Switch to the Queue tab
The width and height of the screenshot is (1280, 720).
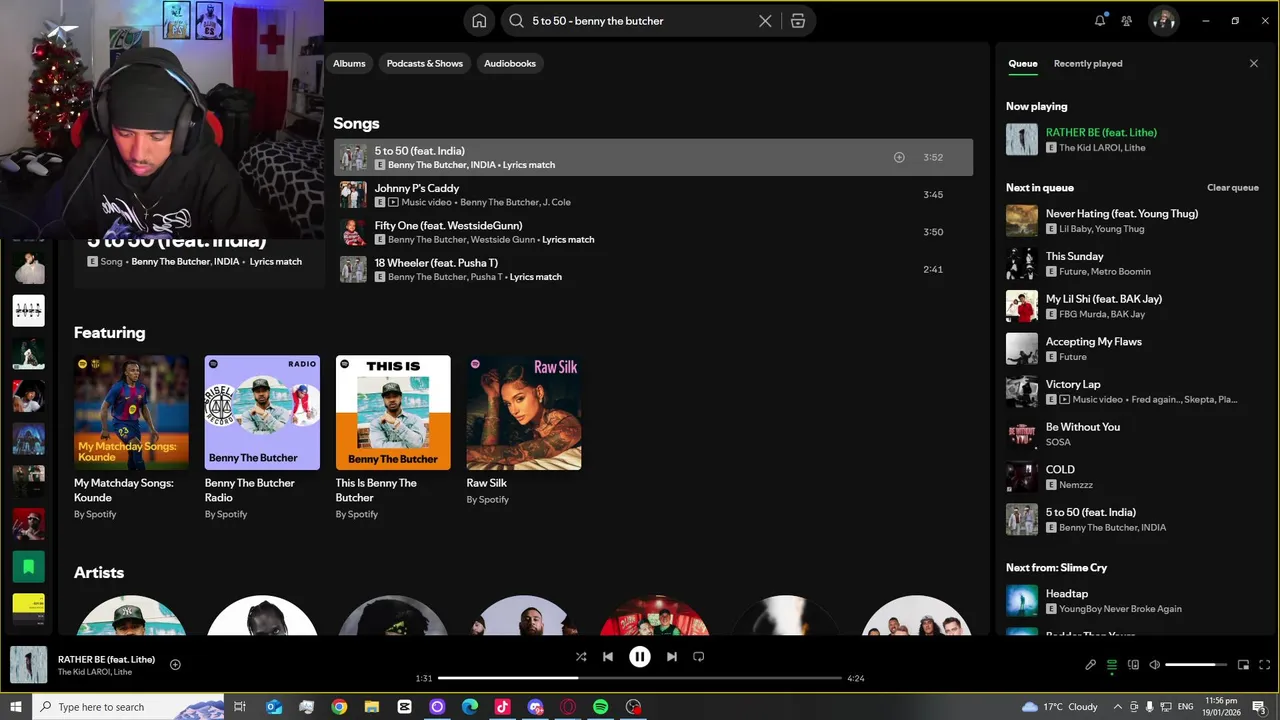(1023, 63)
